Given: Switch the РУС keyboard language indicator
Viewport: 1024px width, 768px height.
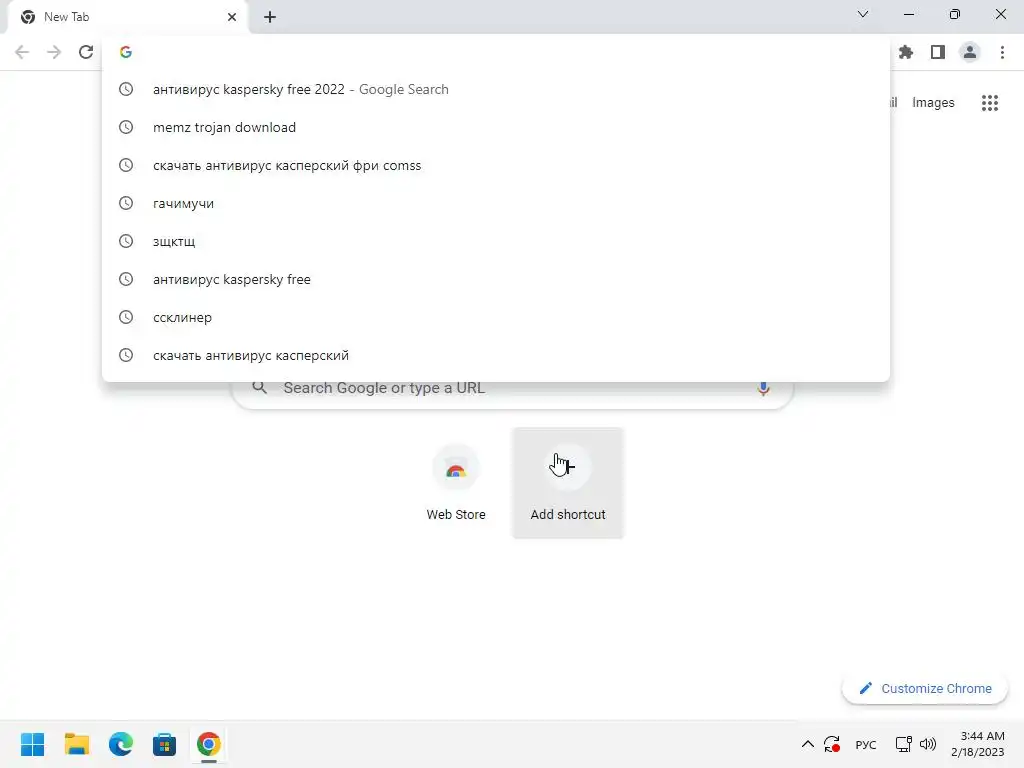Looking at the screenshot, I should coord(866,744).
